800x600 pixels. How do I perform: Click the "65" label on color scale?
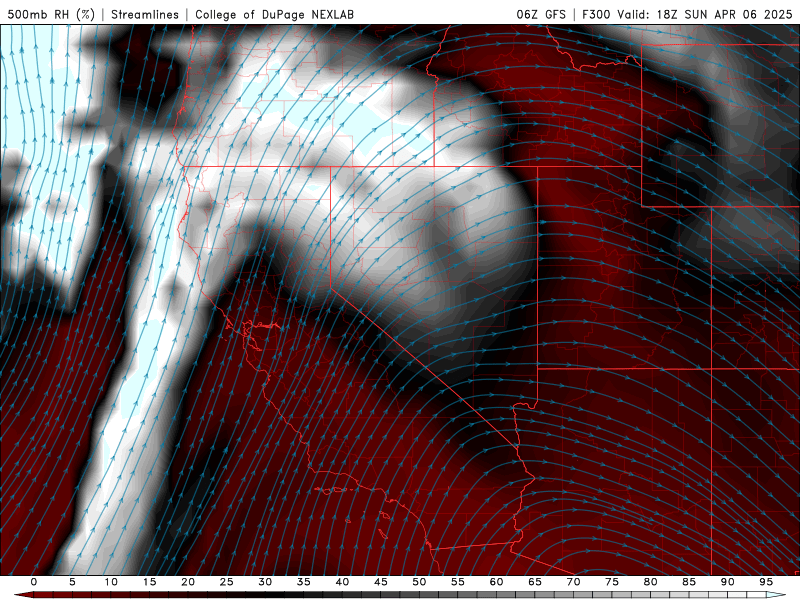point(535,582)
